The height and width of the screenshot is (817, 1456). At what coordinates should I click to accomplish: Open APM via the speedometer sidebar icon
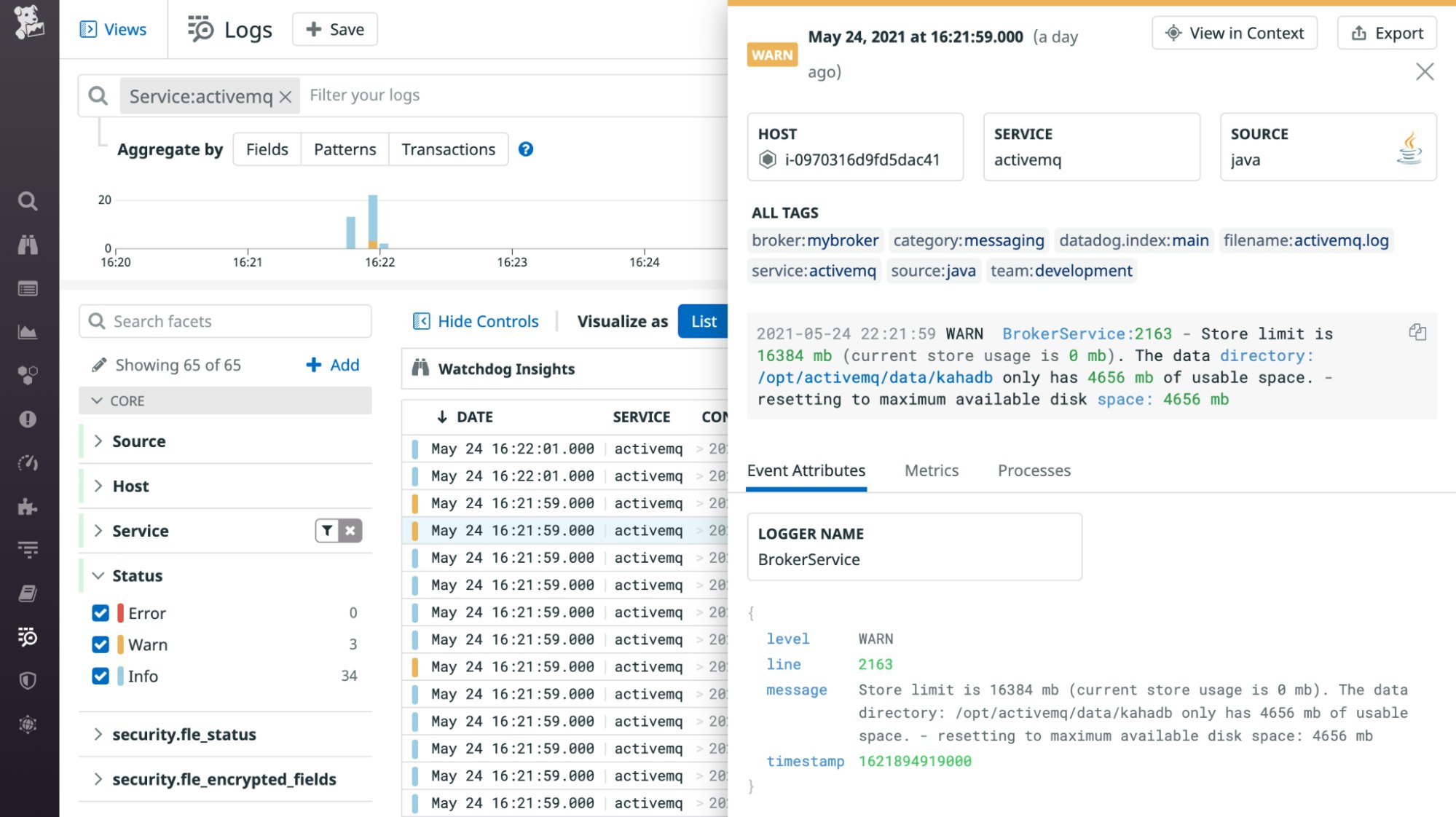28,462
